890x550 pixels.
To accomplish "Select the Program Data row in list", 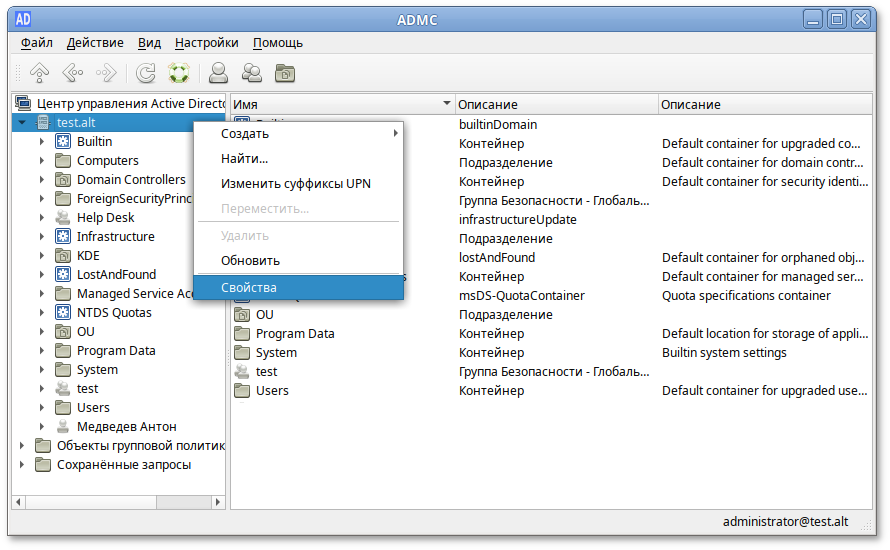I will click(295, 334).
